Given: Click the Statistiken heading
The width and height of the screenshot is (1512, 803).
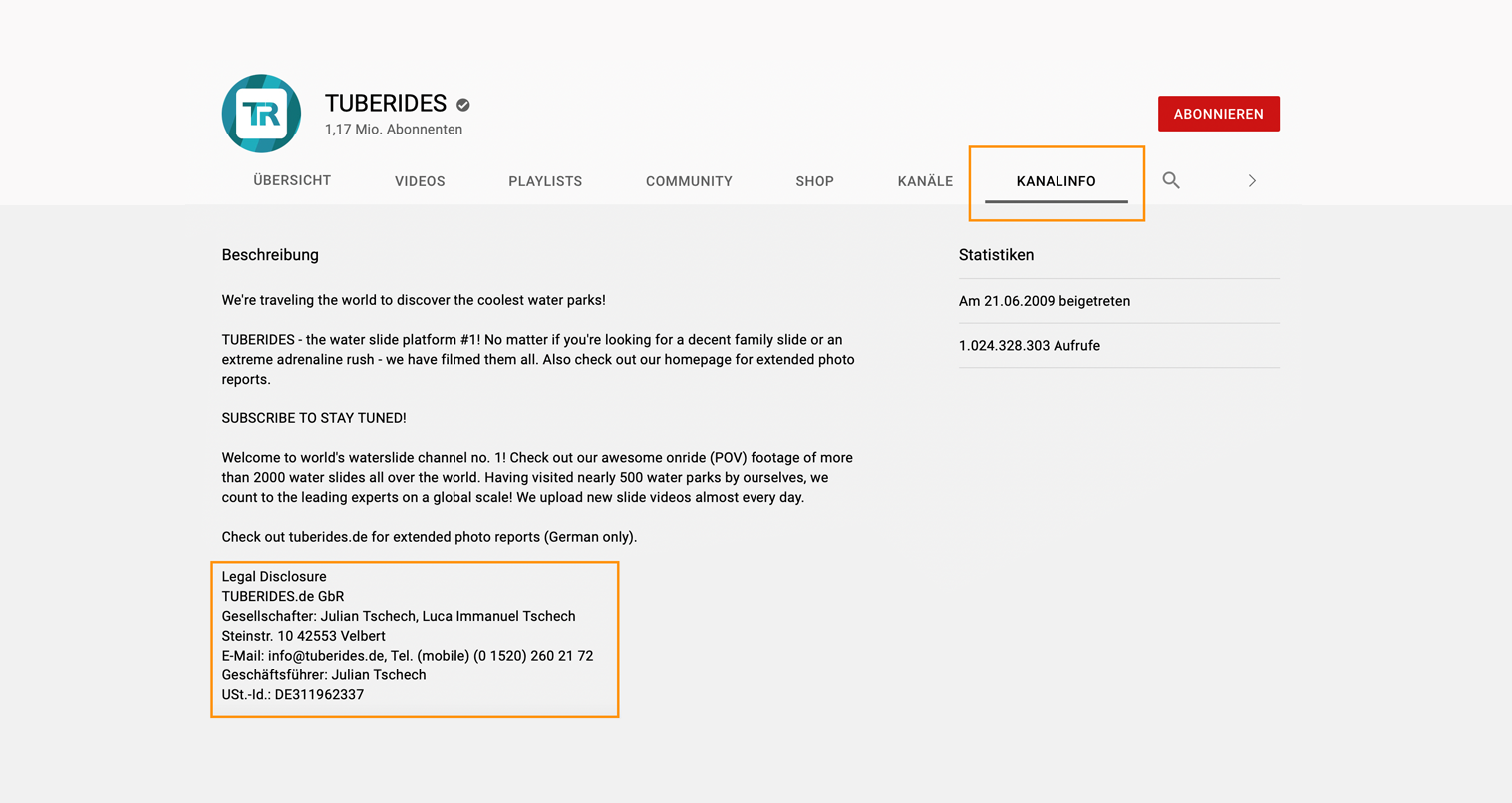Looking at the screenshot, I should pos(996,255).
